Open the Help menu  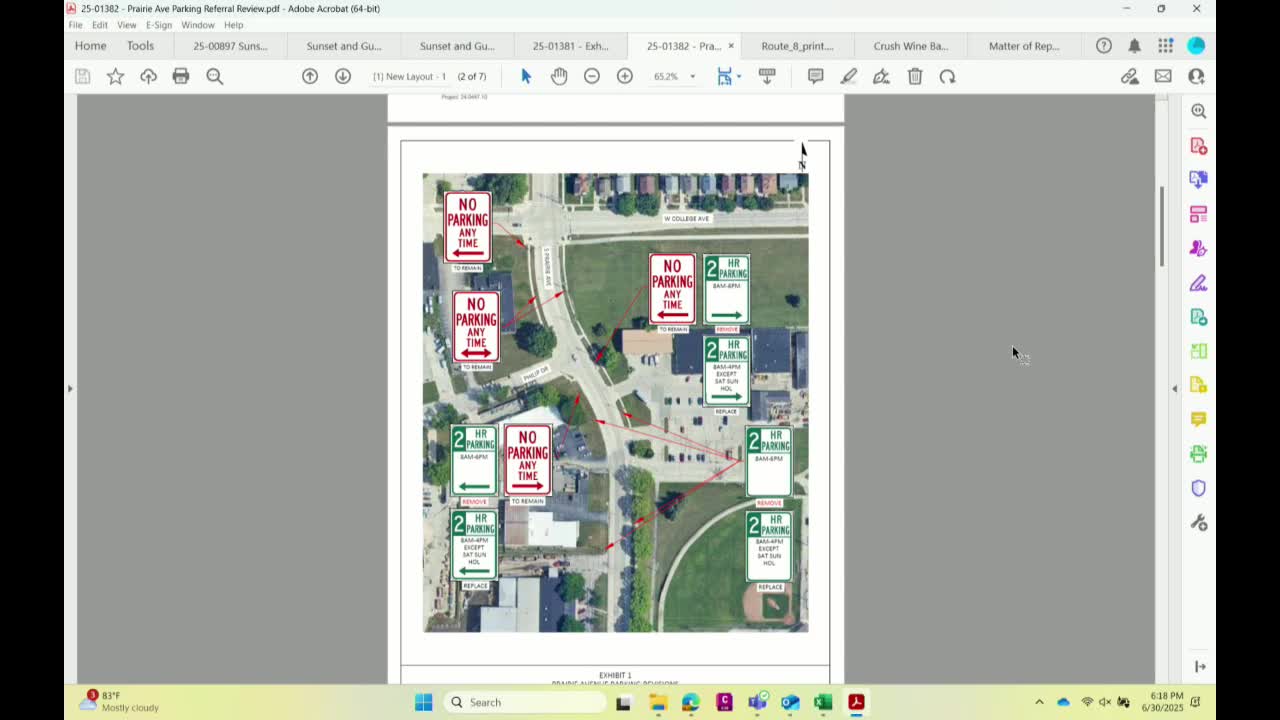click(233, 25)
